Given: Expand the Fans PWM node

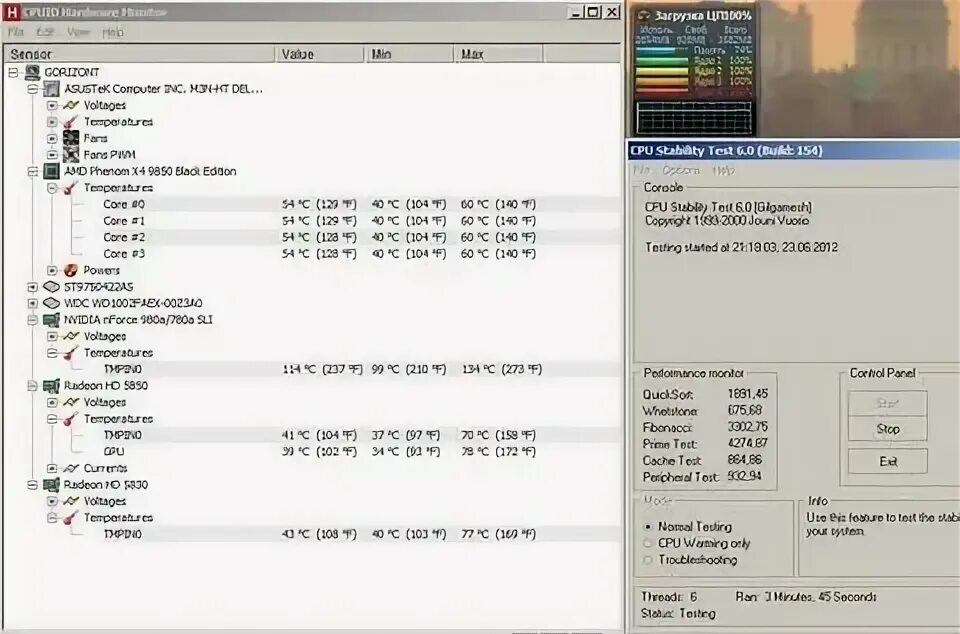Looking at the screenshot, I should [52, 155].
